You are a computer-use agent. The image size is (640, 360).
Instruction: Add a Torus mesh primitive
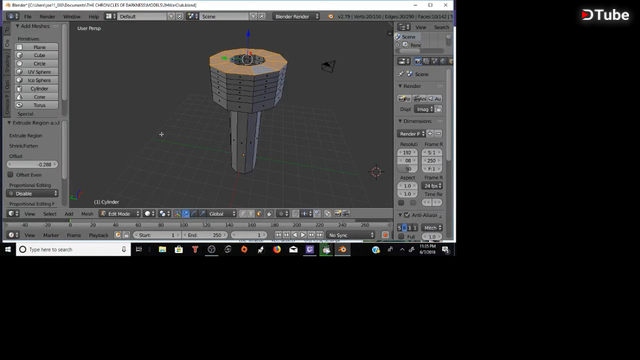(36, 105)
